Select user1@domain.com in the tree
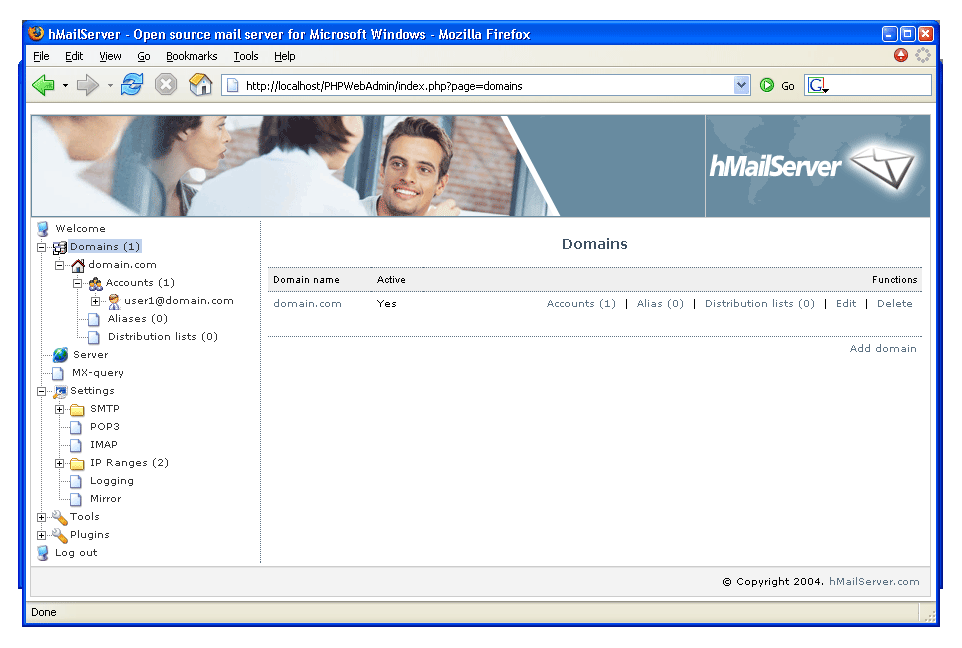Screen dimensions: 962x648 [179, 301]
